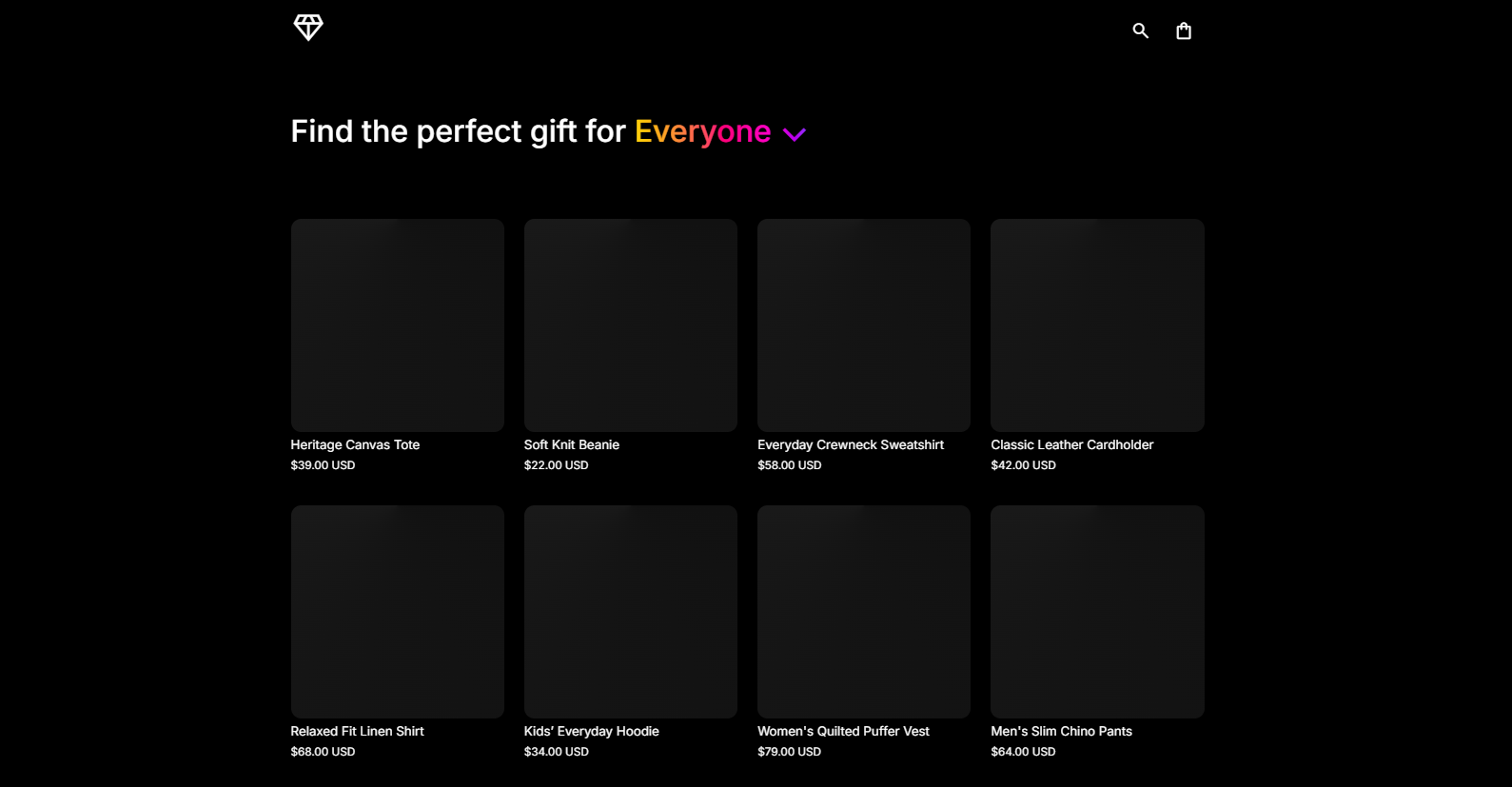Click the Heritage Canvas Tote title link
1512x787 pixels.
point(355,444)
